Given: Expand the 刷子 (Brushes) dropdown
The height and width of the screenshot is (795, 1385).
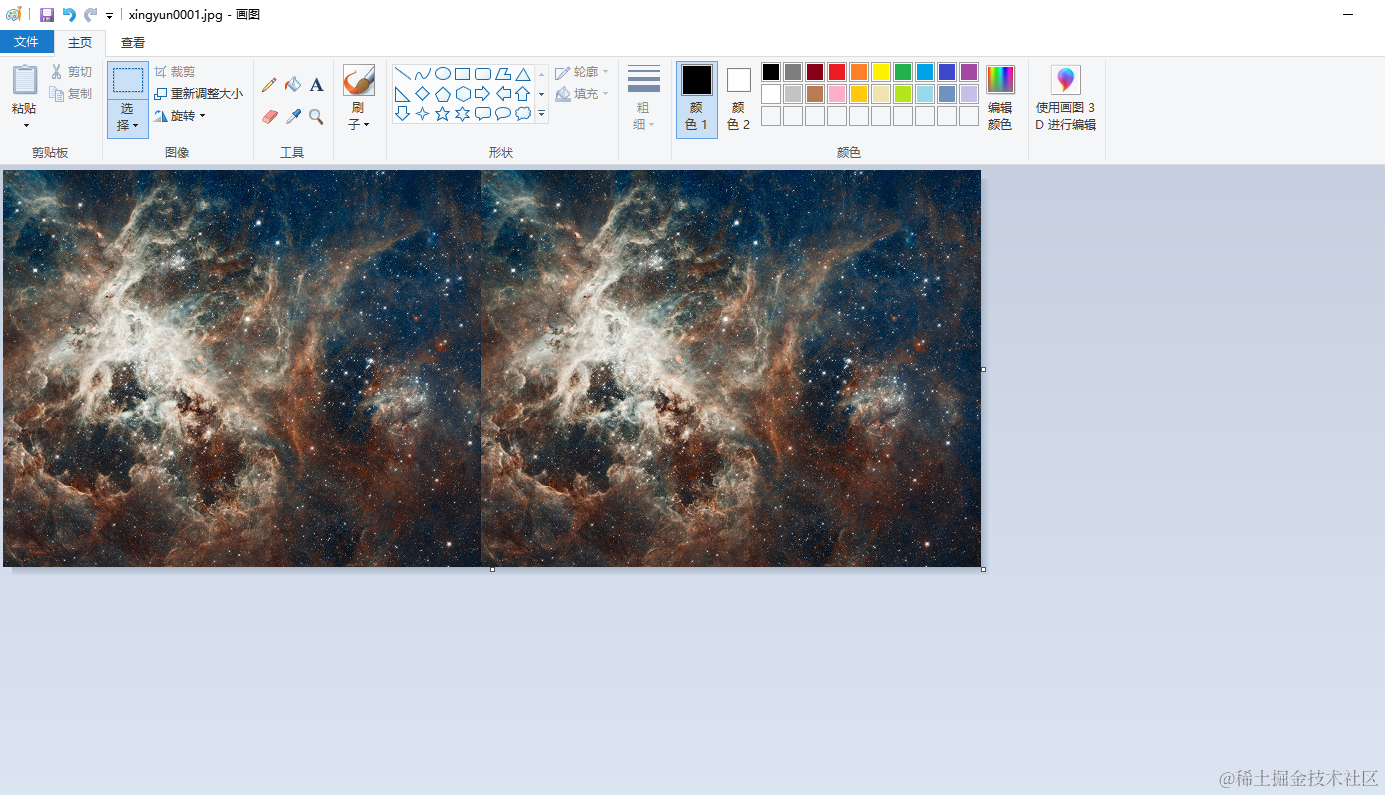Looking at the screenshot, I should pos(359,117).
